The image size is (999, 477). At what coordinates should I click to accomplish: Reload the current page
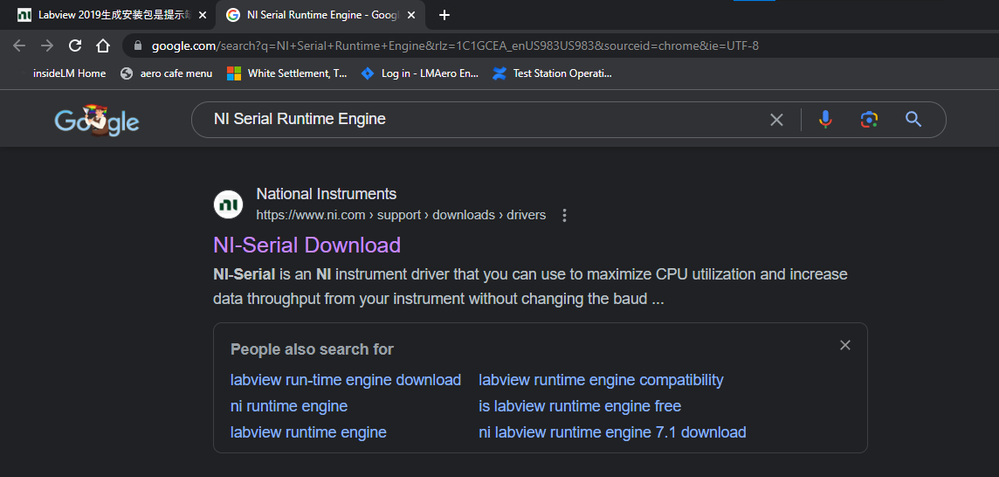click(x=75, y=46)
